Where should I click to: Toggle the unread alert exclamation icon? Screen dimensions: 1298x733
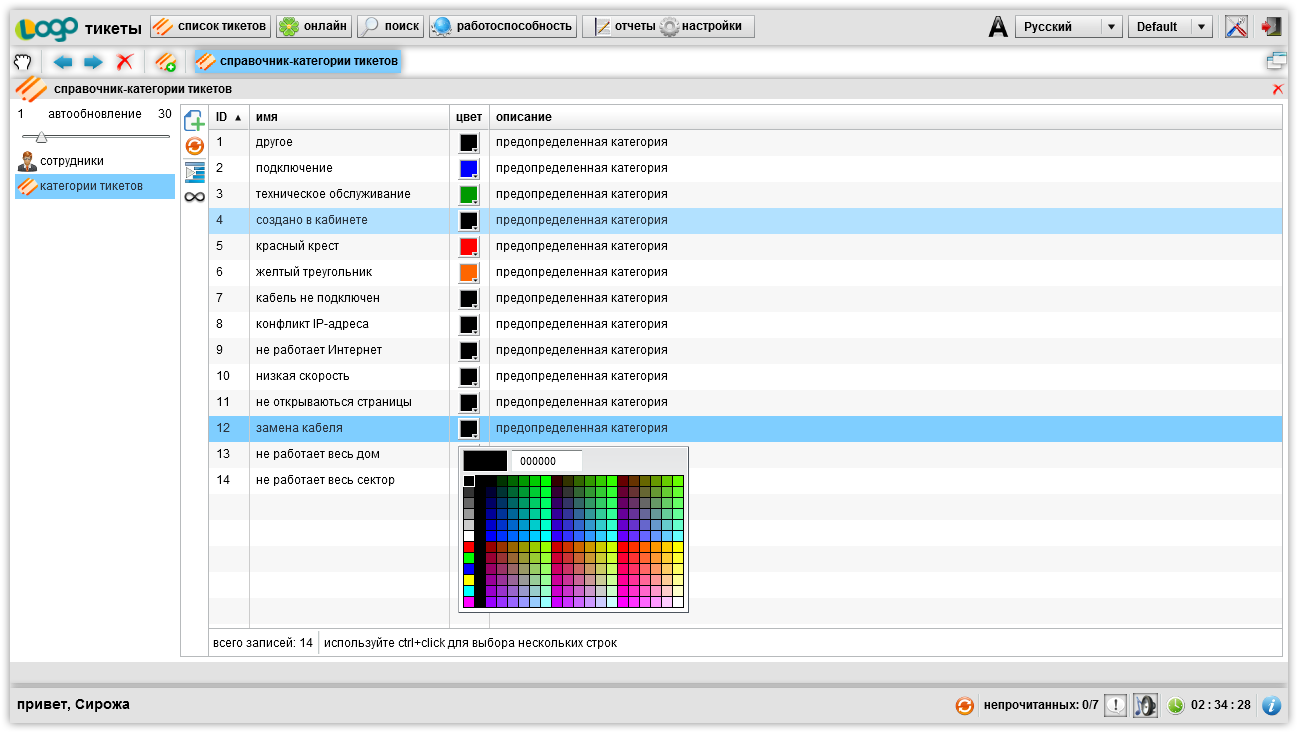1116,705
